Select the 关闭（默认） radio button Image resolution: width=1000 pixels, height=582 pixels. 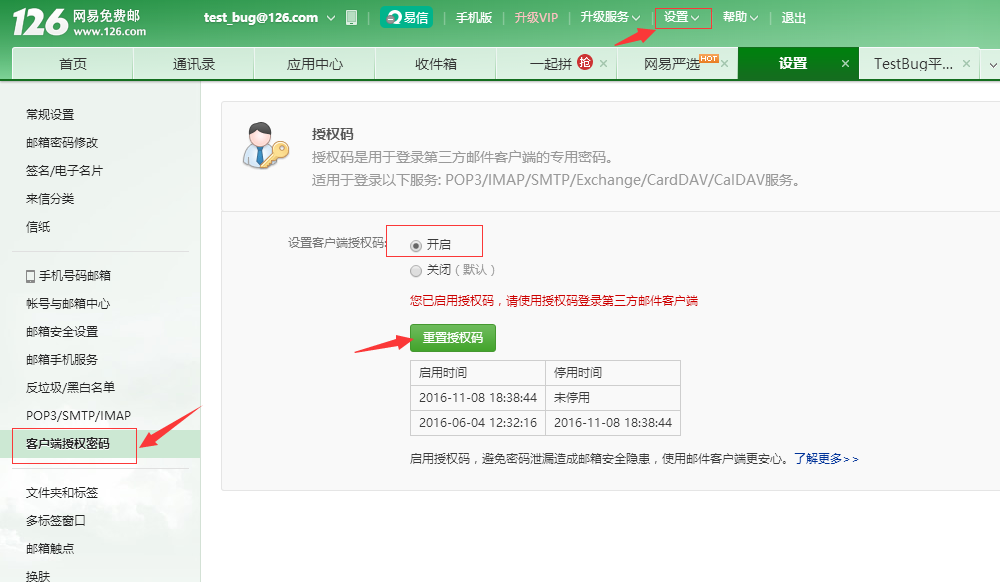tap(415, 270)
